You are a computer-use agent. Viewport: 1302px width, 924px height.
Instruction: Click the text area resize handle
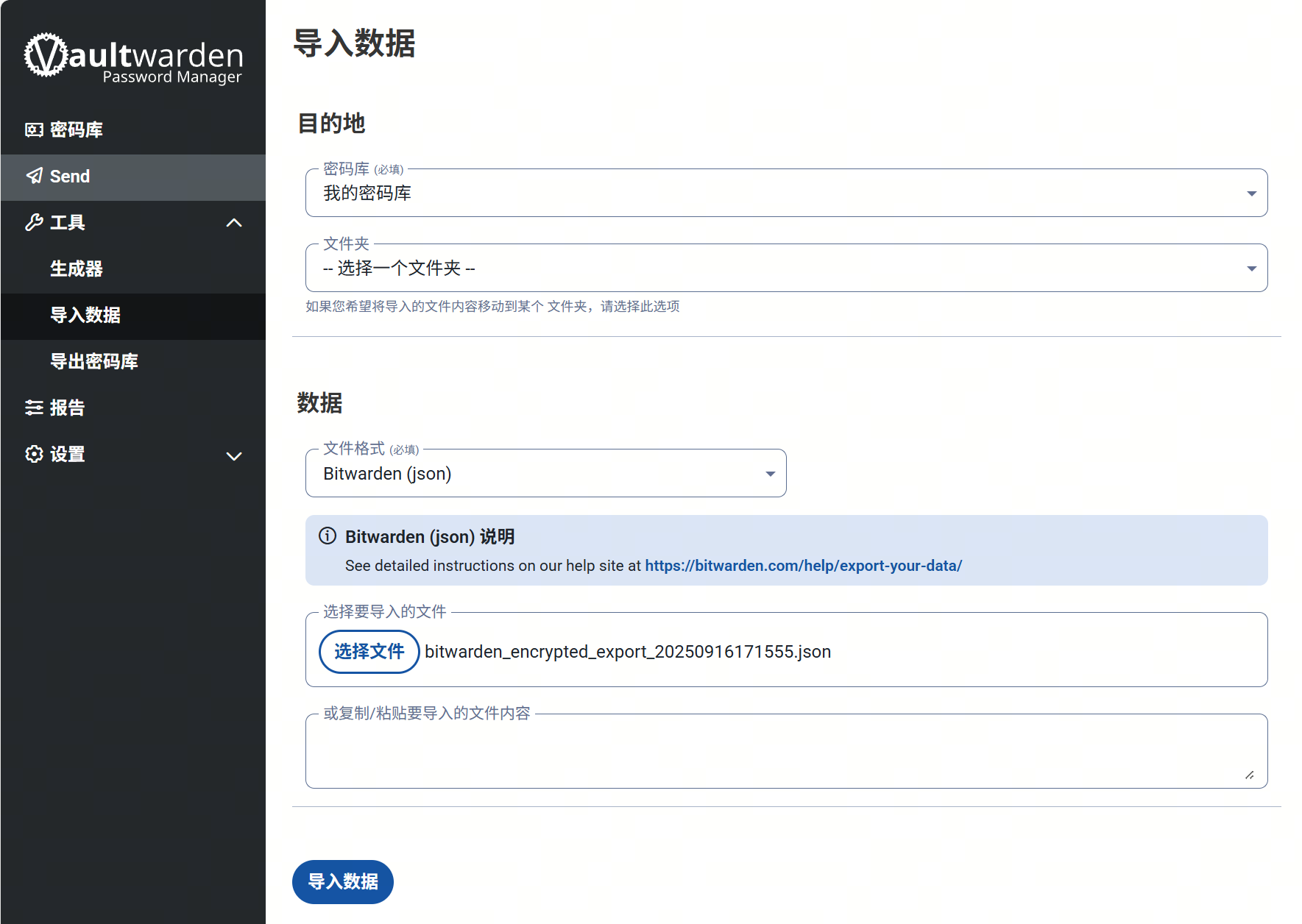(1249, 775)
